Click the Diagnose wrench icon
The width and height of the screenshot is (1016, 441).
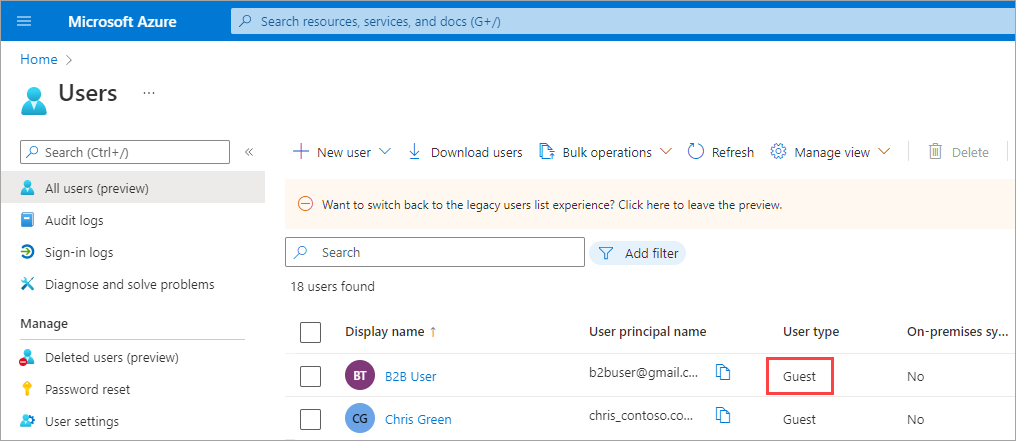[x=27, y=284]
